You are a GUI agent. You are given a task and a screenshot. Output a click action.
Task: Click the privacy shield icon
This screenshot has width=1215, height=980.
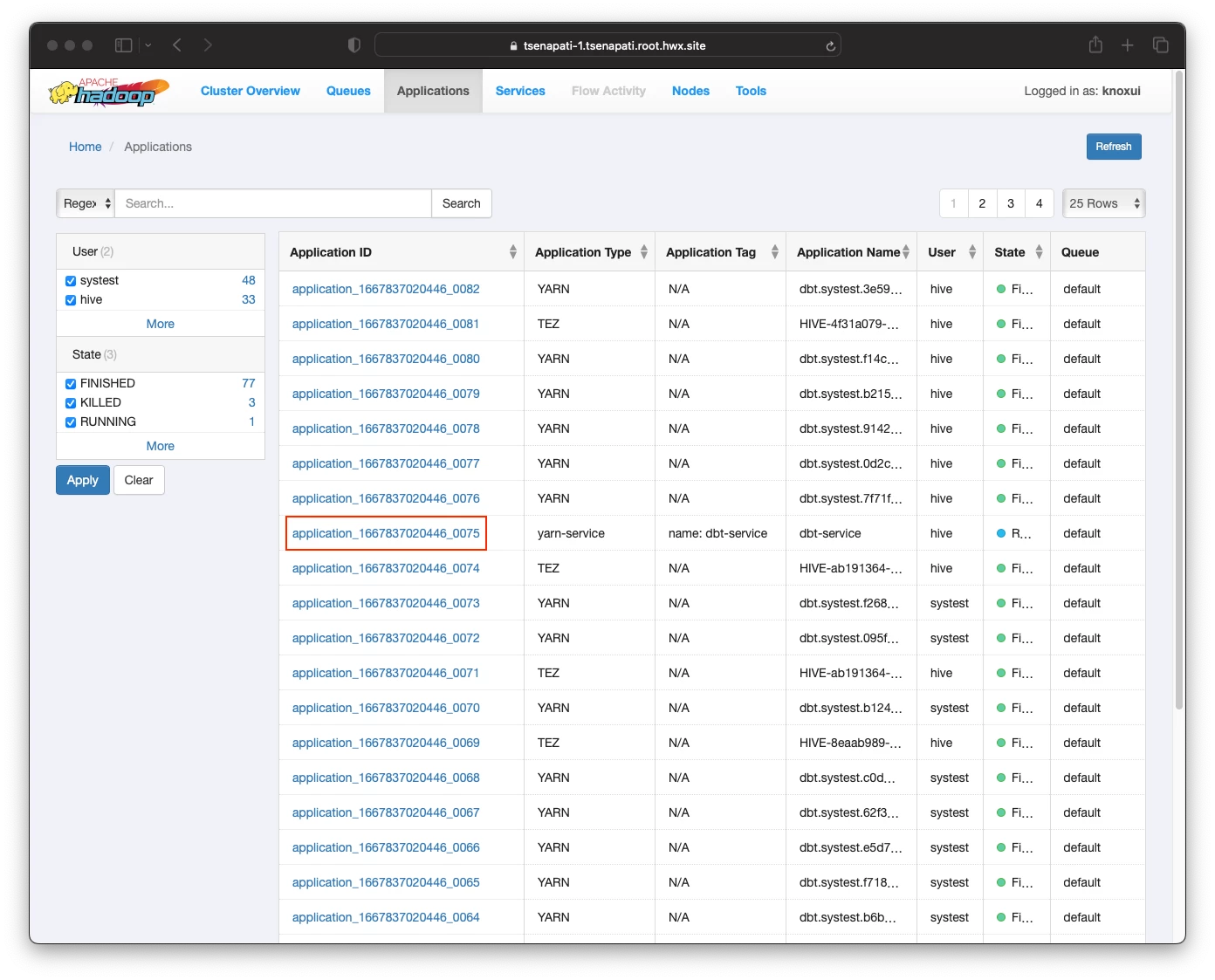[354, 45]
